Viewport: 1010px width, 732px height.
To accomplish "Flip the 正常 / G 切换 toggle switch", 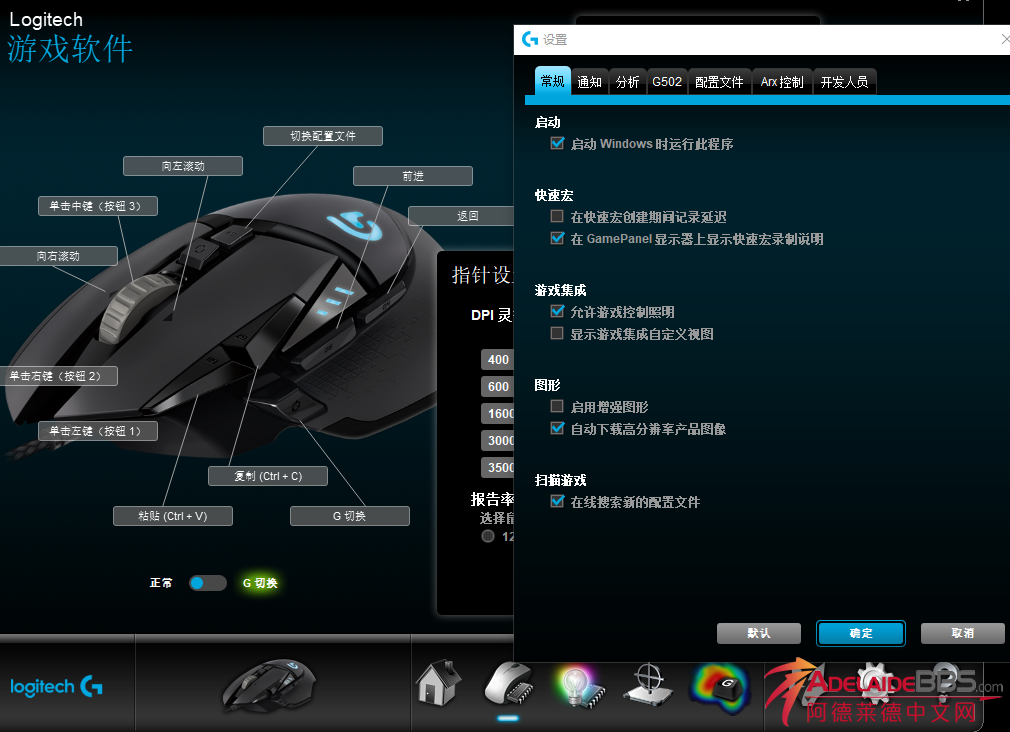I will tap(207, 581).
